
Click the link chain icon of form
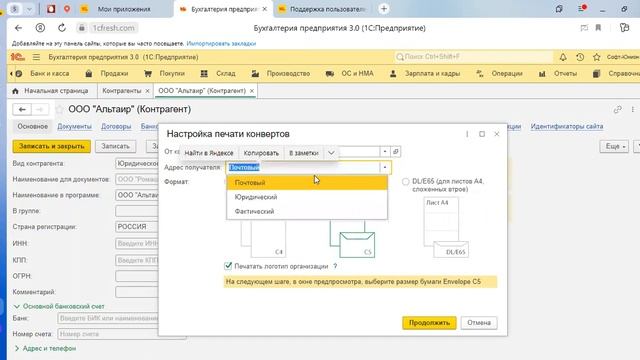[617, 109]
